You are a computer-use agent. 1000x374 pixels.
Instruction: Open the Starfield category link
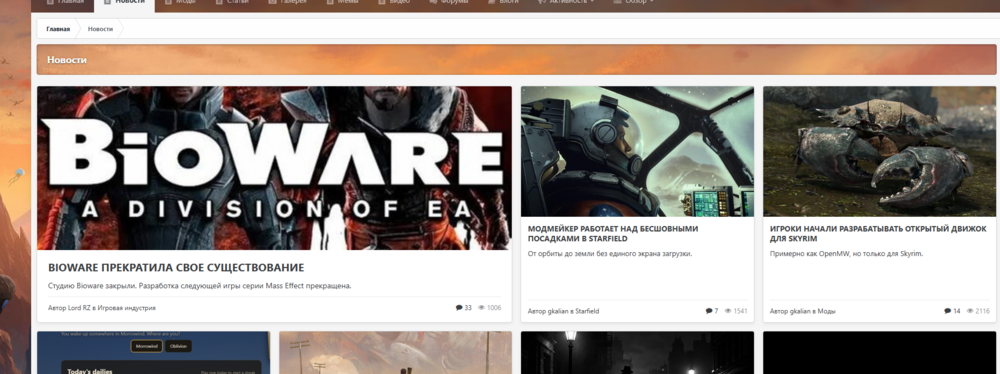point(587,311)
